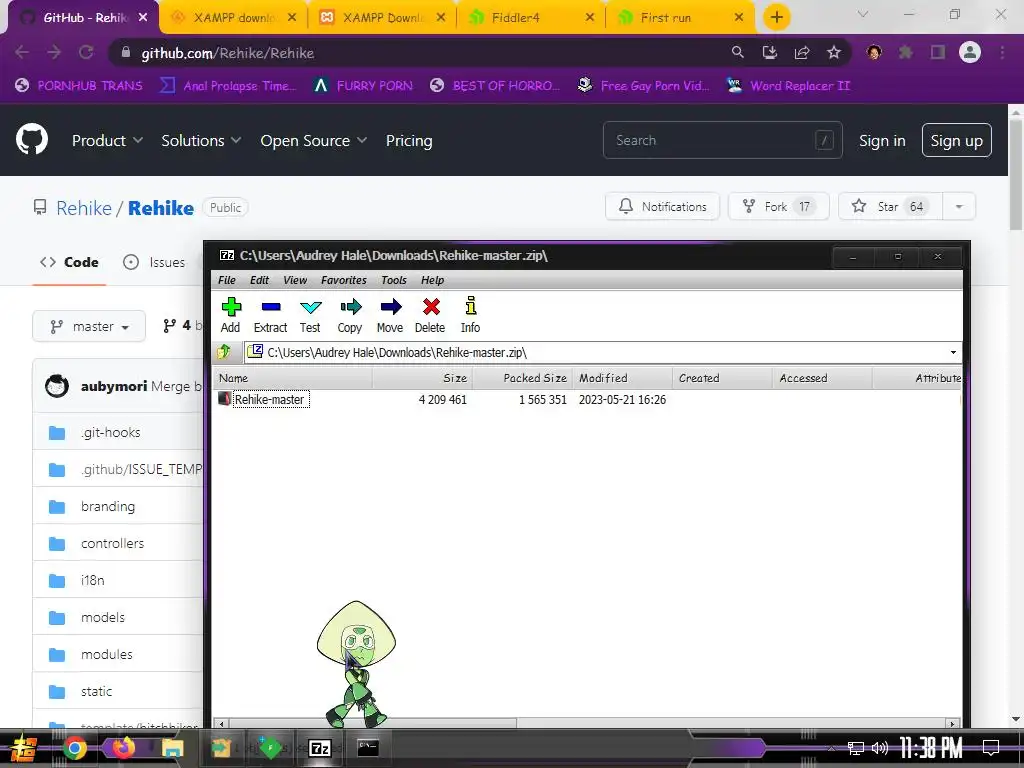Open Info for the selected archive item
This screenshot has width=1024, height=768.
pos(470,315)
